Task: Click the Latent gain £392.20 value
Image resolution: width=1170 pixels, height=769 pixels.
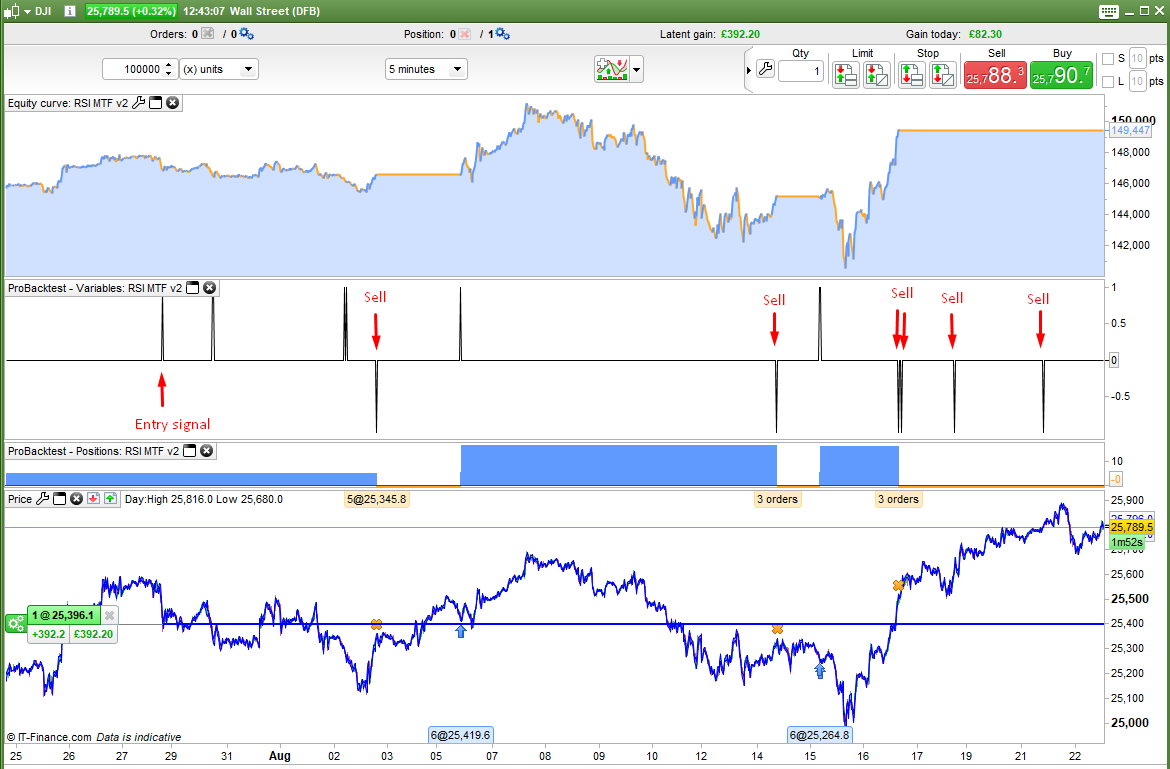Action: click(x=740, y=34)
